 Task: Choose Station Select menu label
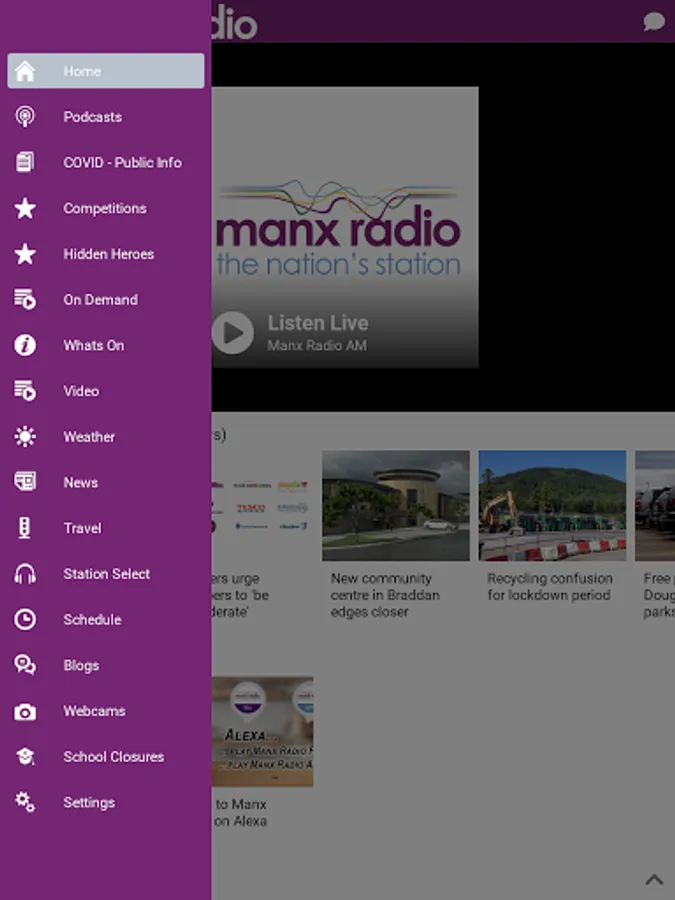(106, 573)
